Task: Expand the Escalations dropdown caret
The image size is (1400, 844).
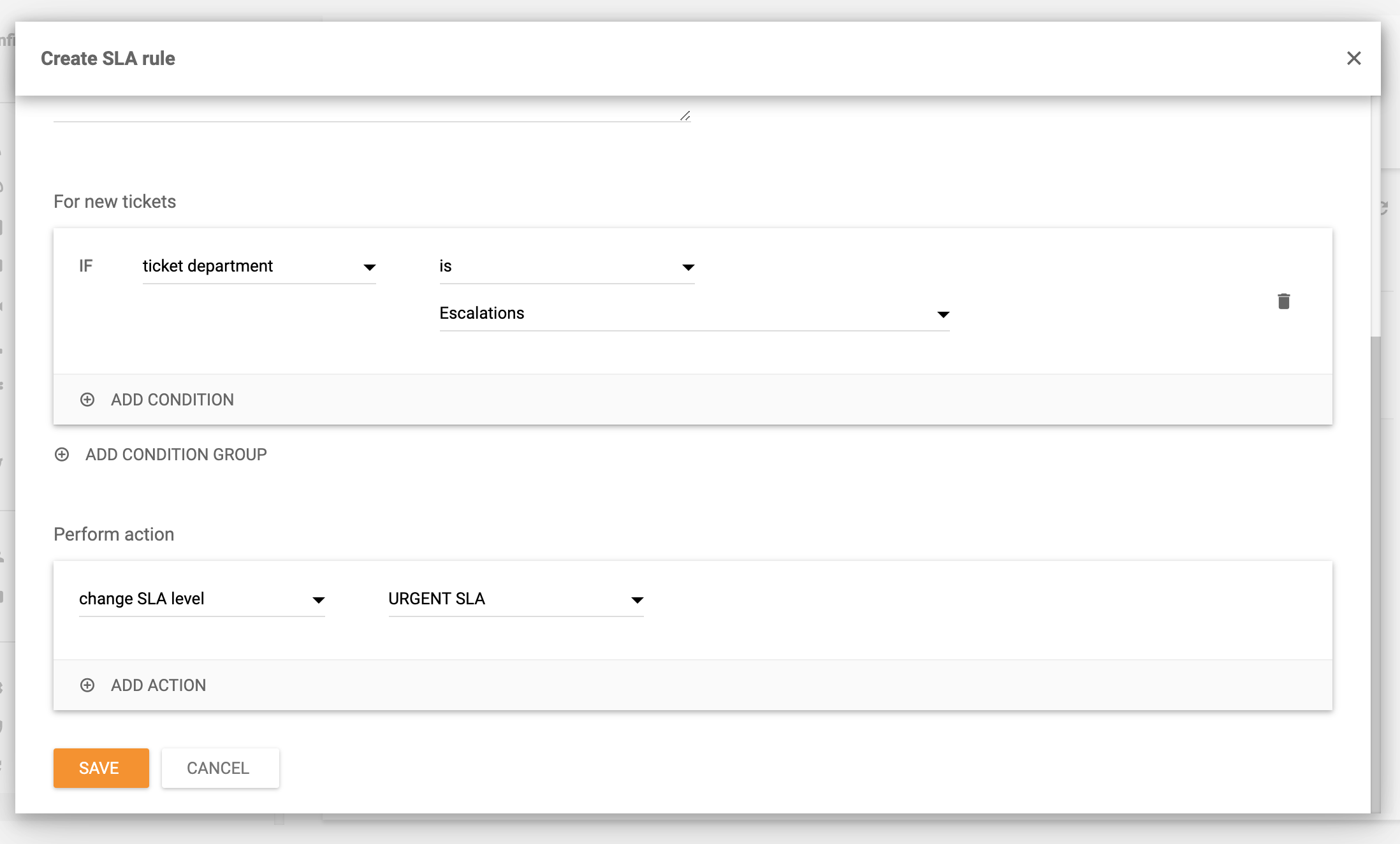Action: 944,314
